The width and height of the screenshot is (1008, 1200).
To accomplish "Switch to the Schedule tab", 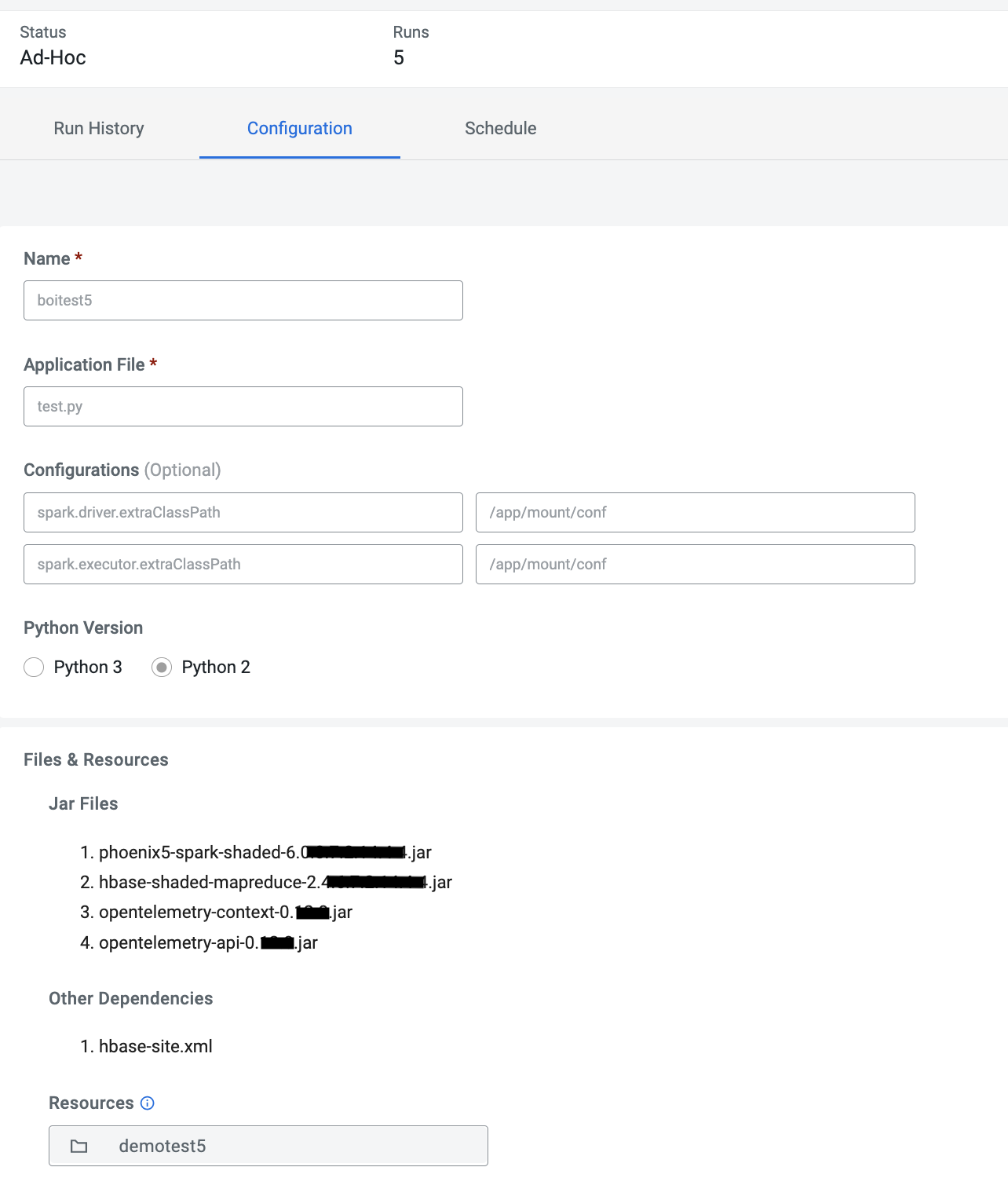I will click(x=500, y=128).
